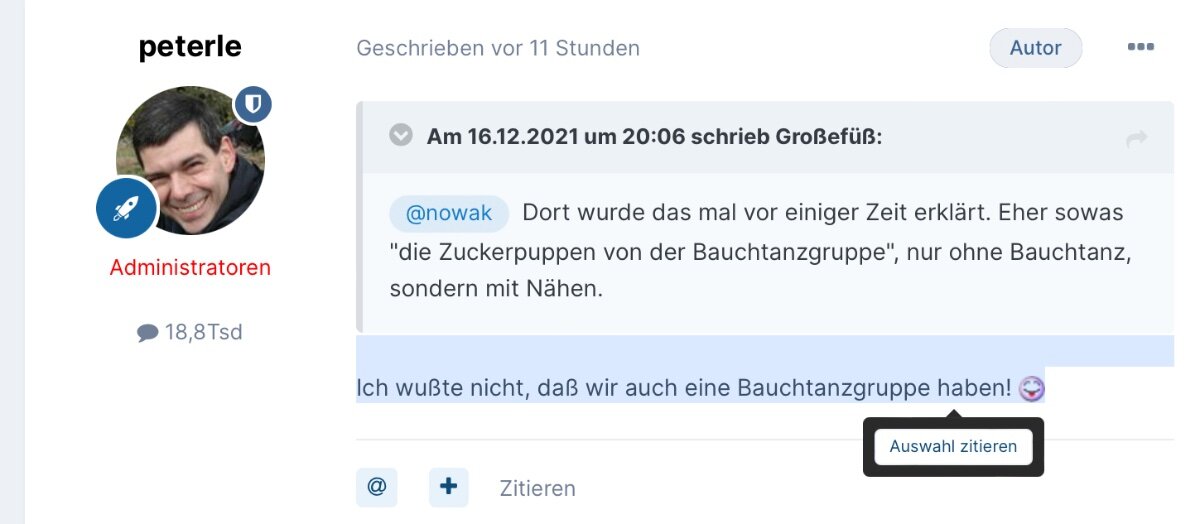Open peterle's profile via username

click(190, 46)
